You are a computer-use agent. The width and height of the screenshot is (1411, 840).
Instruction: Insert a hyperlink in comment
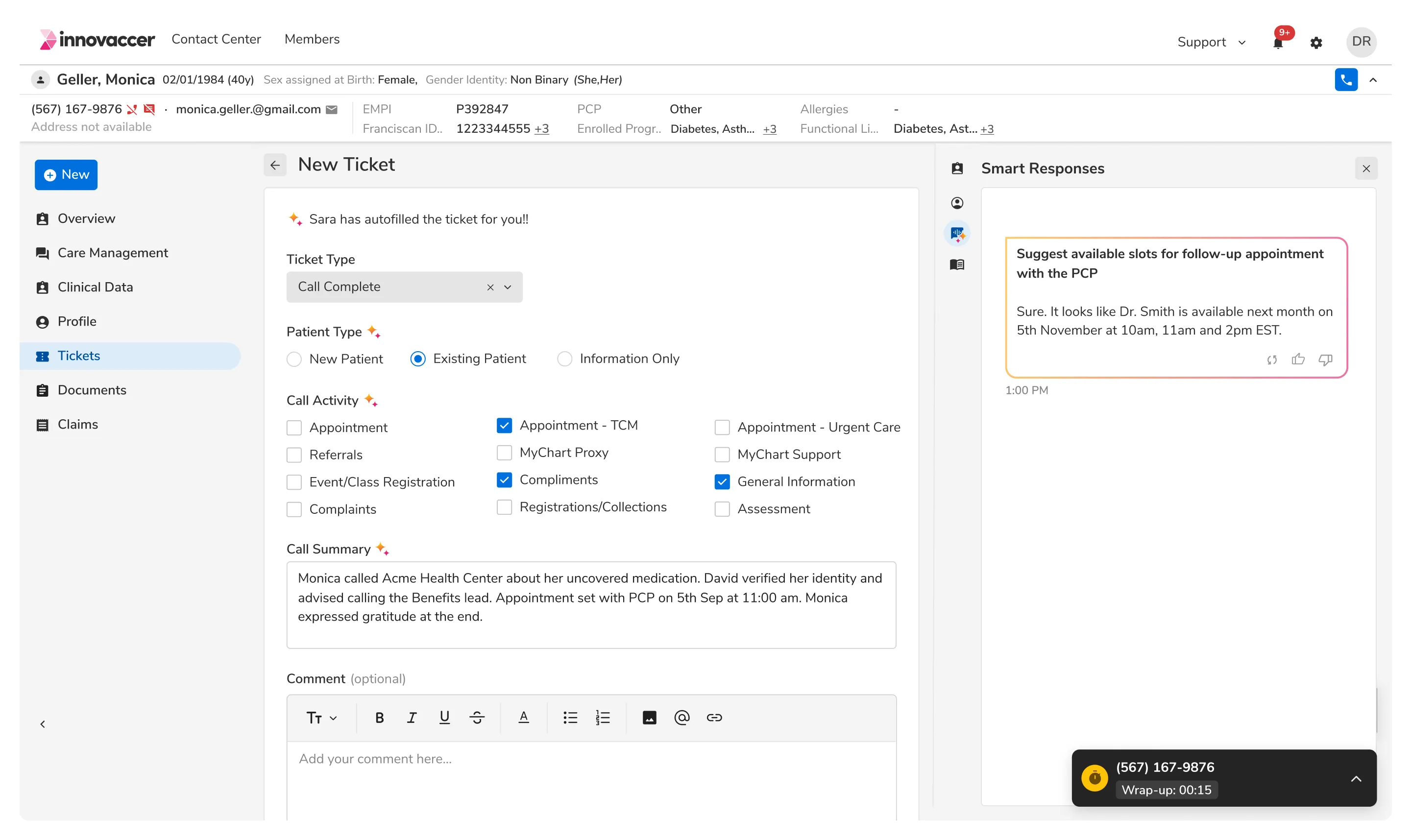pyautogui.click(x=714, y=718)
